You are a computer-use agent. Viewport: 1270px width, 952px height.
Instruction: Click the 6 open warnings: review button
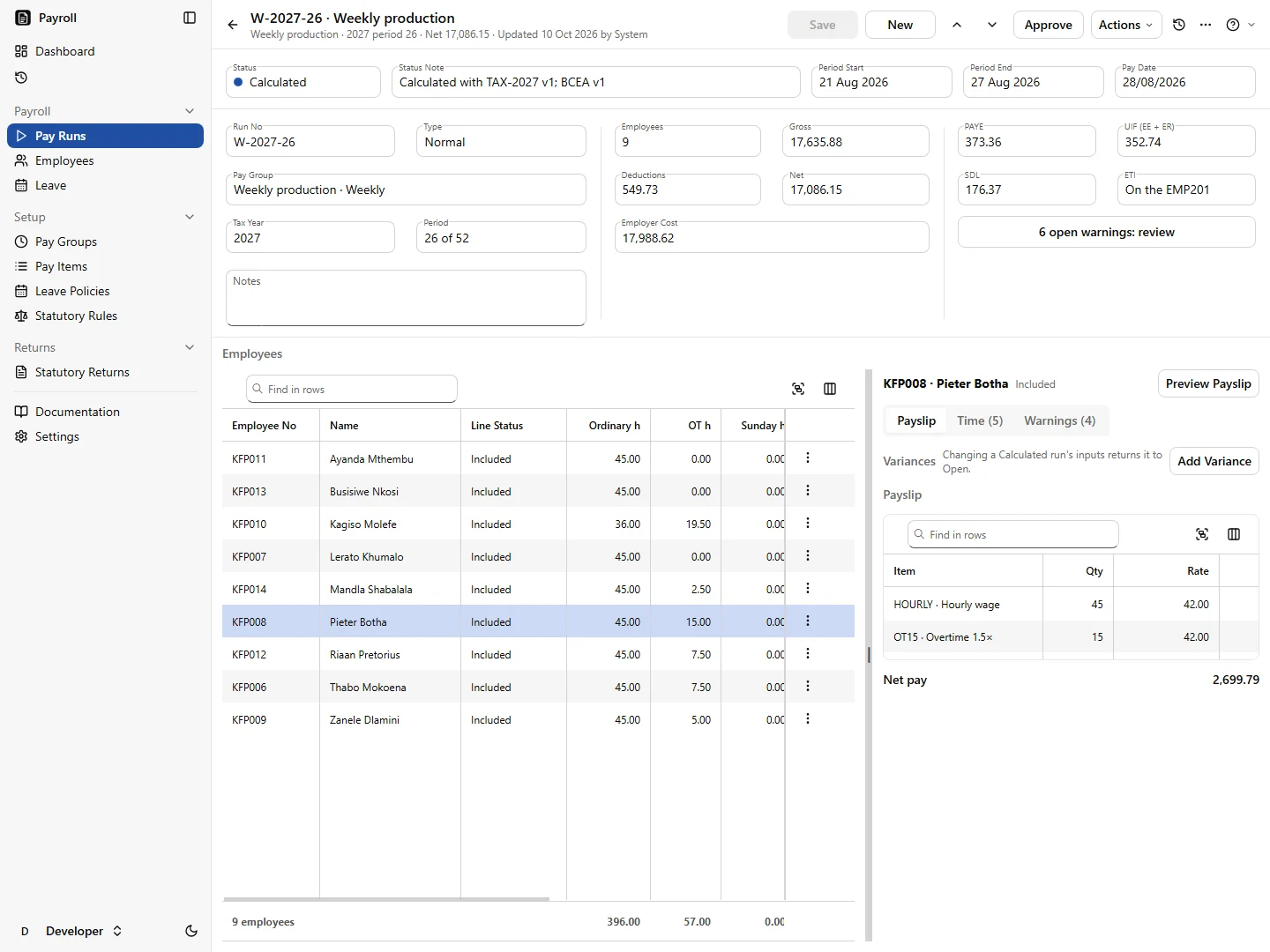pos(1107,232)
